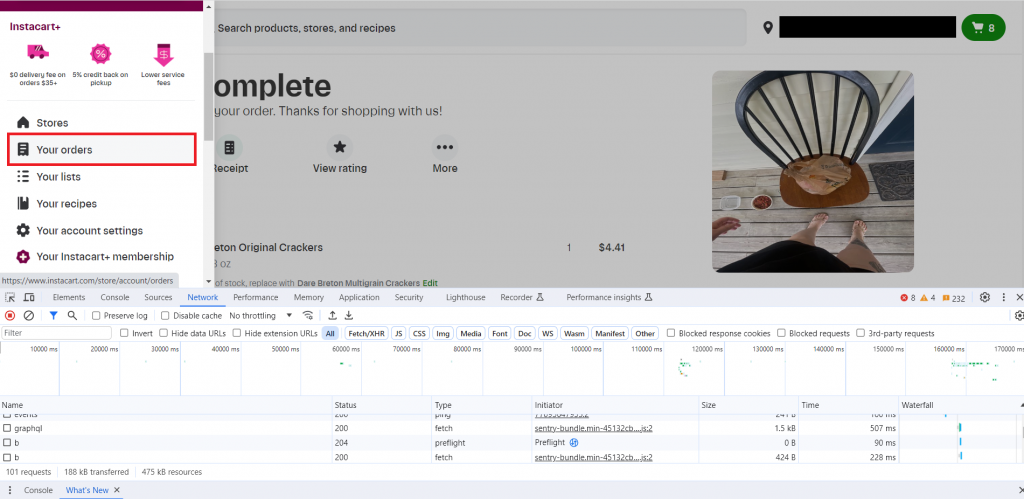Screen dimensions: 1024x499
Task: Close the What's New drawer tab
Action: pos(117,490)
